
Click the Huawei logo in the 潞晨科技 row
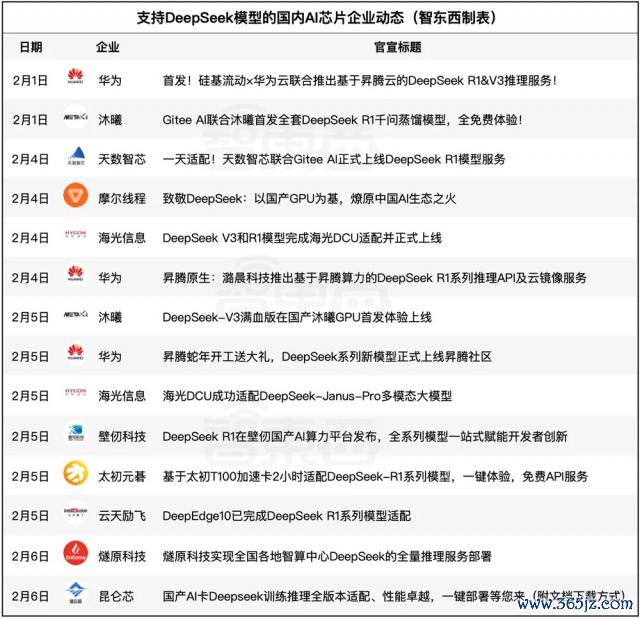(76, 274)
